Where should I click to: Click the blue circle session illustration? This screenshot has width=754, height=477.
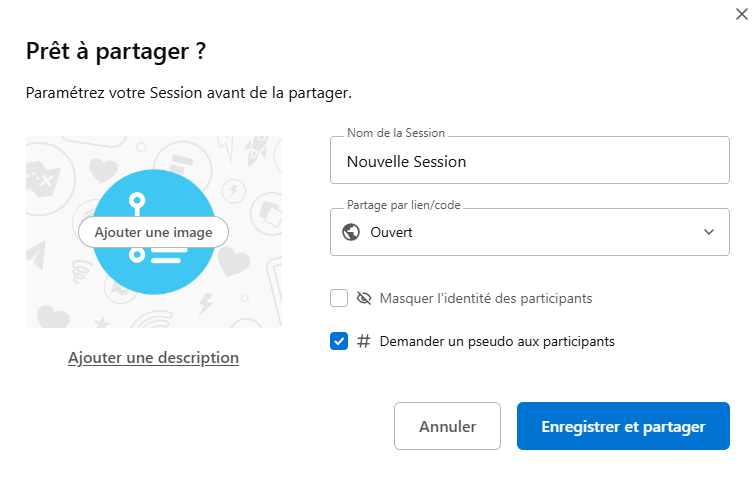153,270
